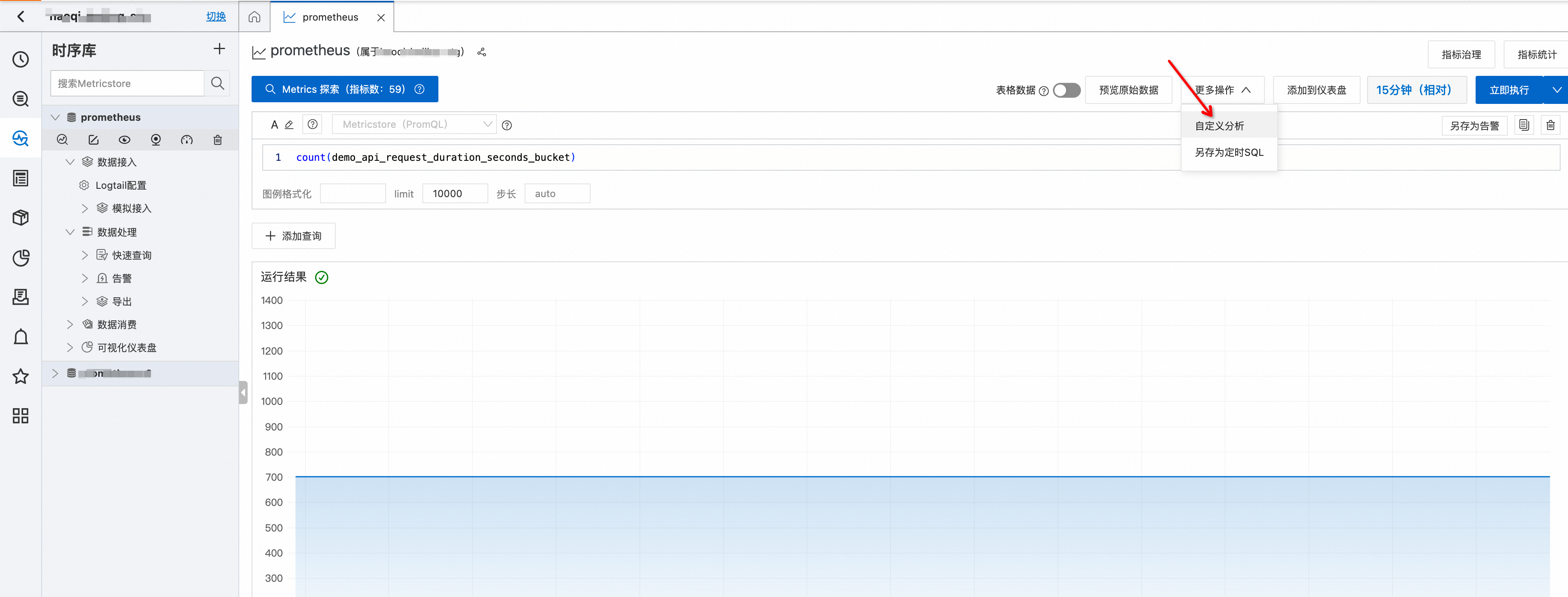Viewport: 1568px width, 597px height.
Task: Open the Metricstore (PromQL) dropdown
Action: [414, 125]
